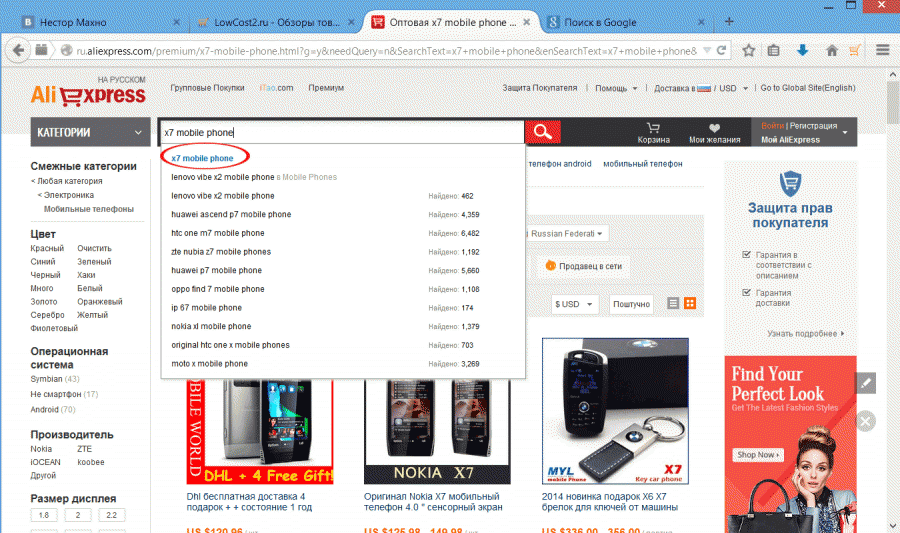Switch to grid view icon
The width and height of the screenshot is (900, 533).
690,304
